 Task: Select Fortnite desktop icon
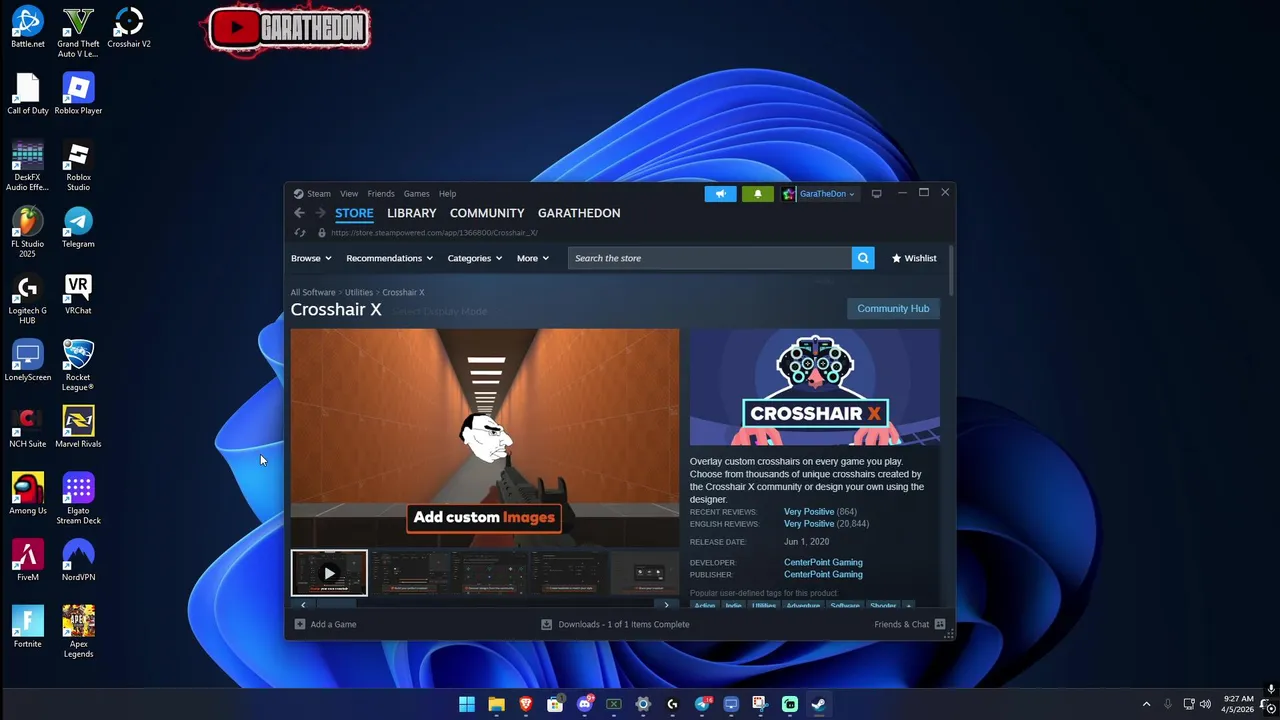pos(28,628)
